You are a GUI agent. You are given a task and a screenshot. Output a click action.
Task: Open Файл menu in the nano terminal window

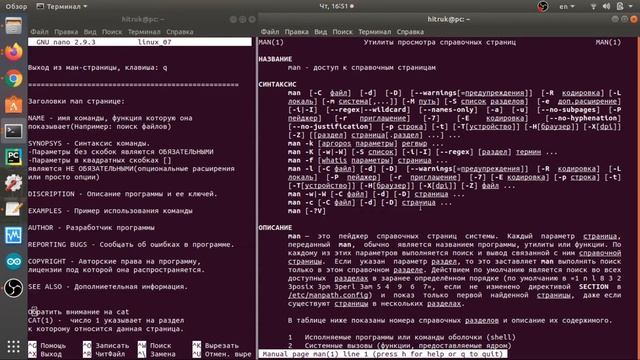[39, 31]
